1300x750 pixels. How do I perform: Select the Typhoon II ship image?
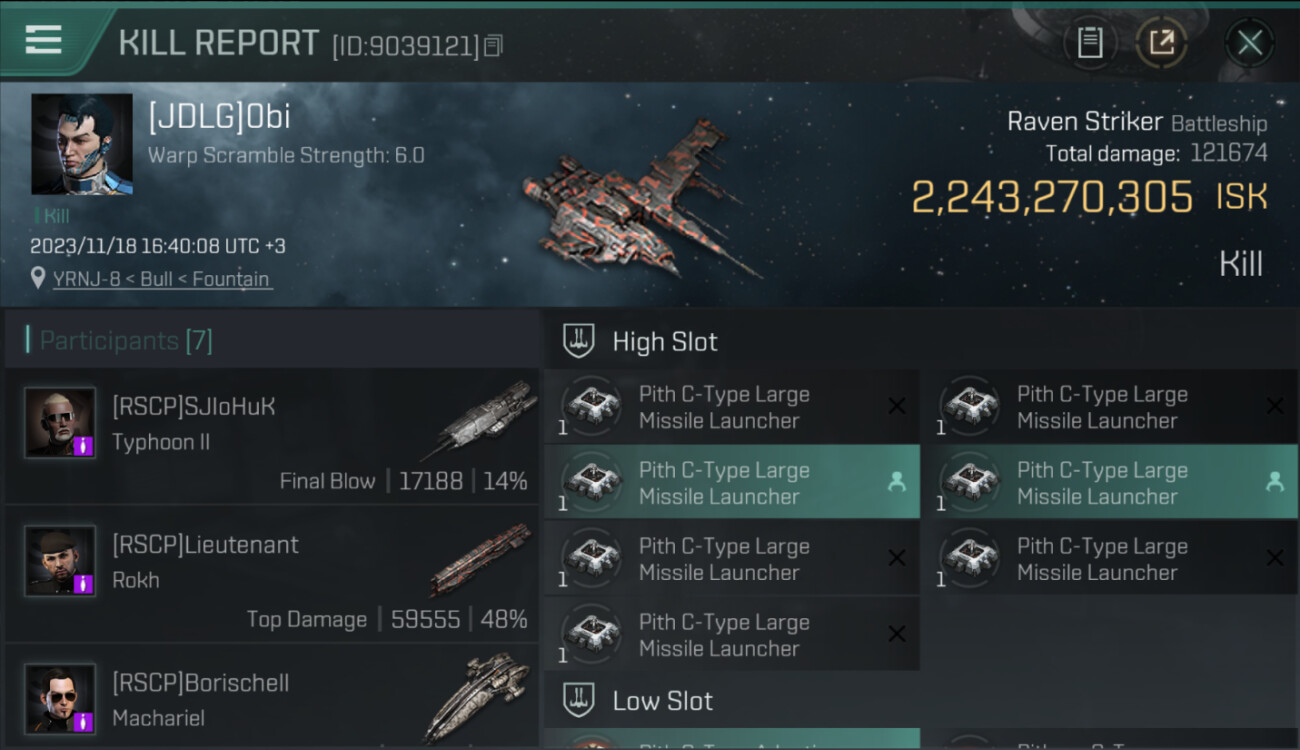pos(487,420)
